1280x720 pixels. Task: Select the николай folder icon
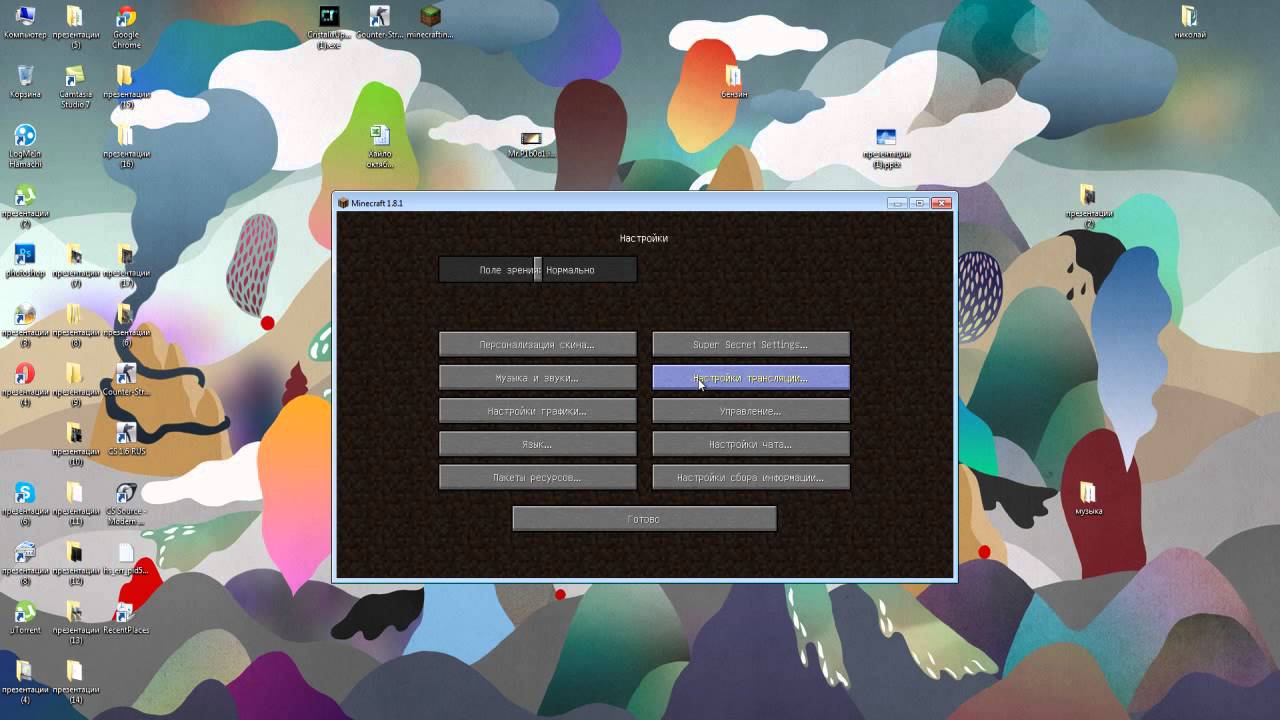[1189, 22]
